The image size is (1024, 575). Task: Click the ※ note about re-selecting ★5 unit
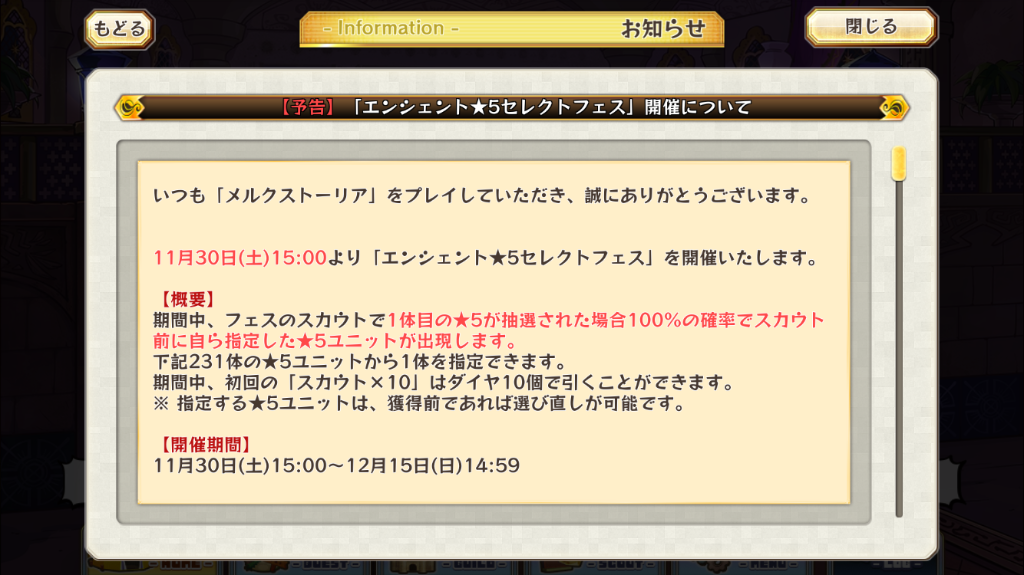[419, 403]
